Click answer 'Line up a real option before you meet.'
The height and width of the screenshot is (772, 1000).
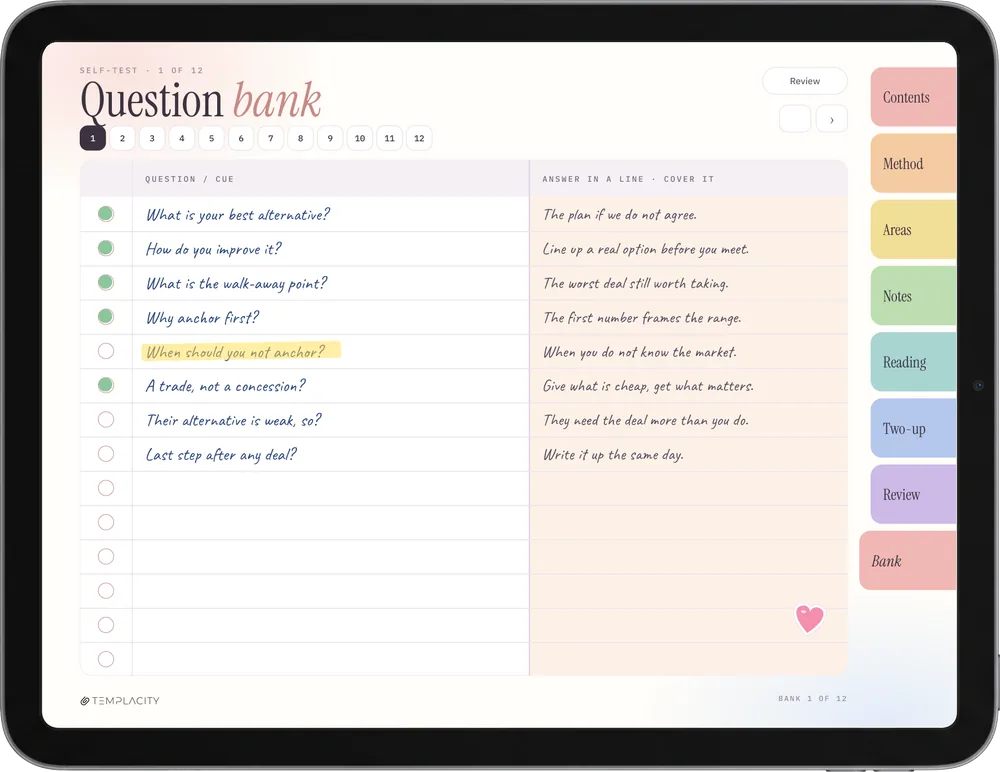pos(646,249)
